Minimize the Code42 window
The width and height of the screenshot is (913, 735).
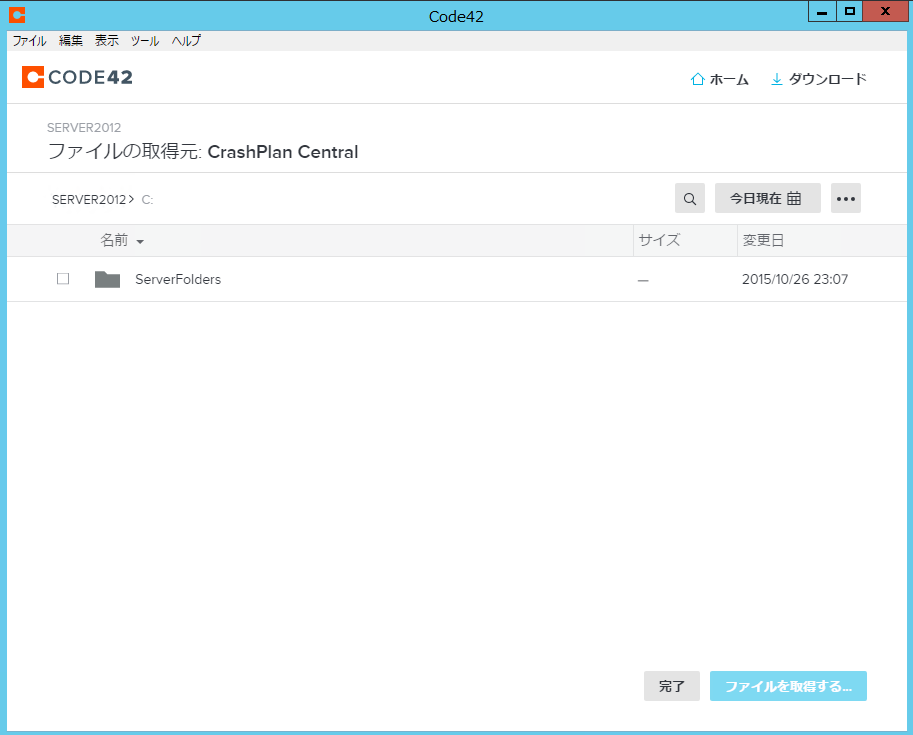[822, 11]
